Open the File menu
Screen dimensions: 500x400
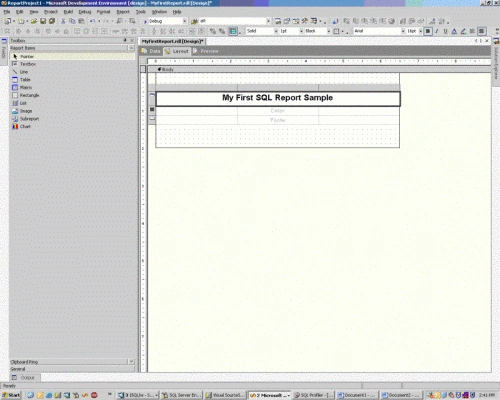(x=7, y=12)
